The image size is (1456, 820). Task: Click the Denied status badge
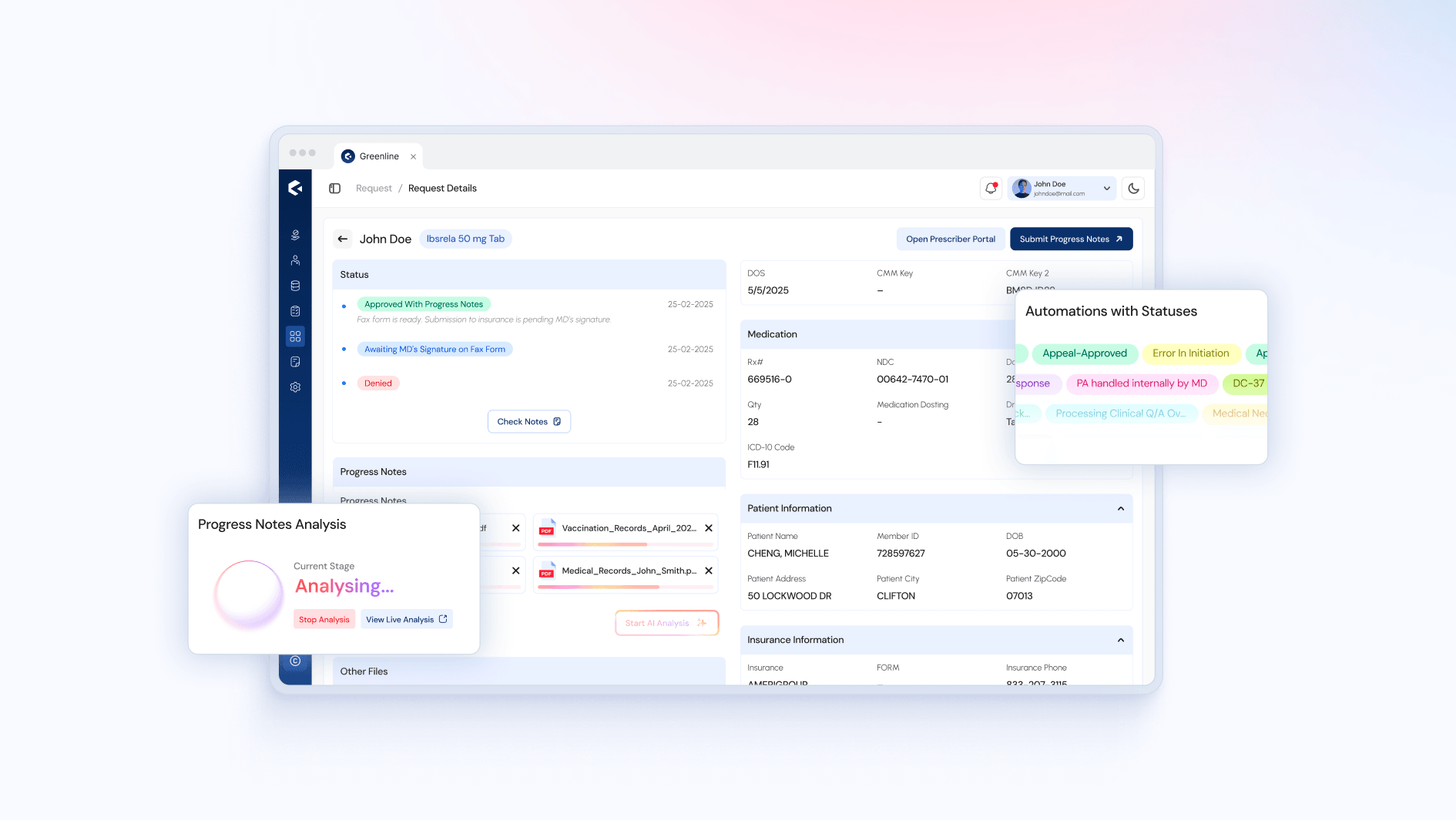(x=377, y=383)
